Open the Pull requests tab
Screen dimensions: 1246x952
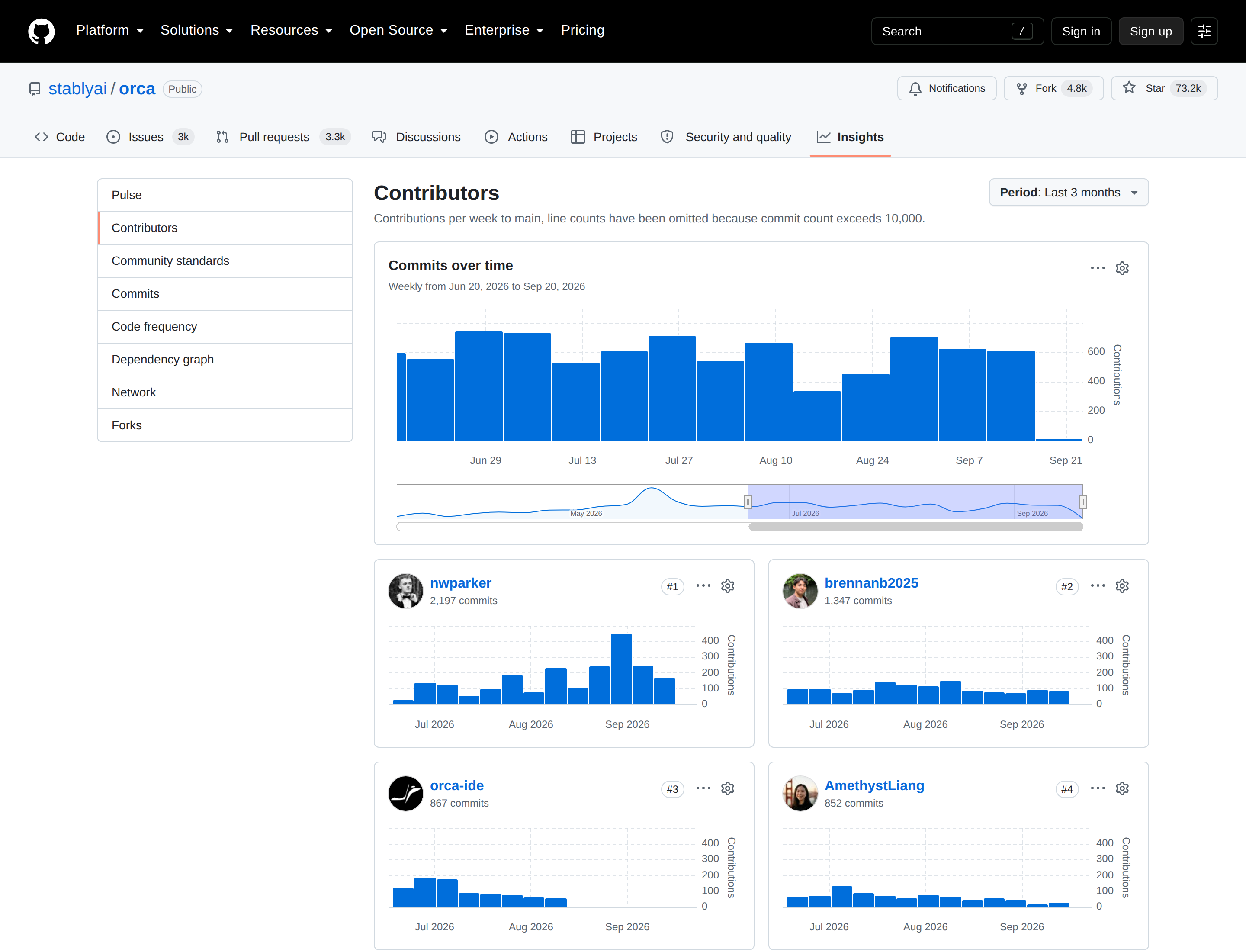(283, 137)
